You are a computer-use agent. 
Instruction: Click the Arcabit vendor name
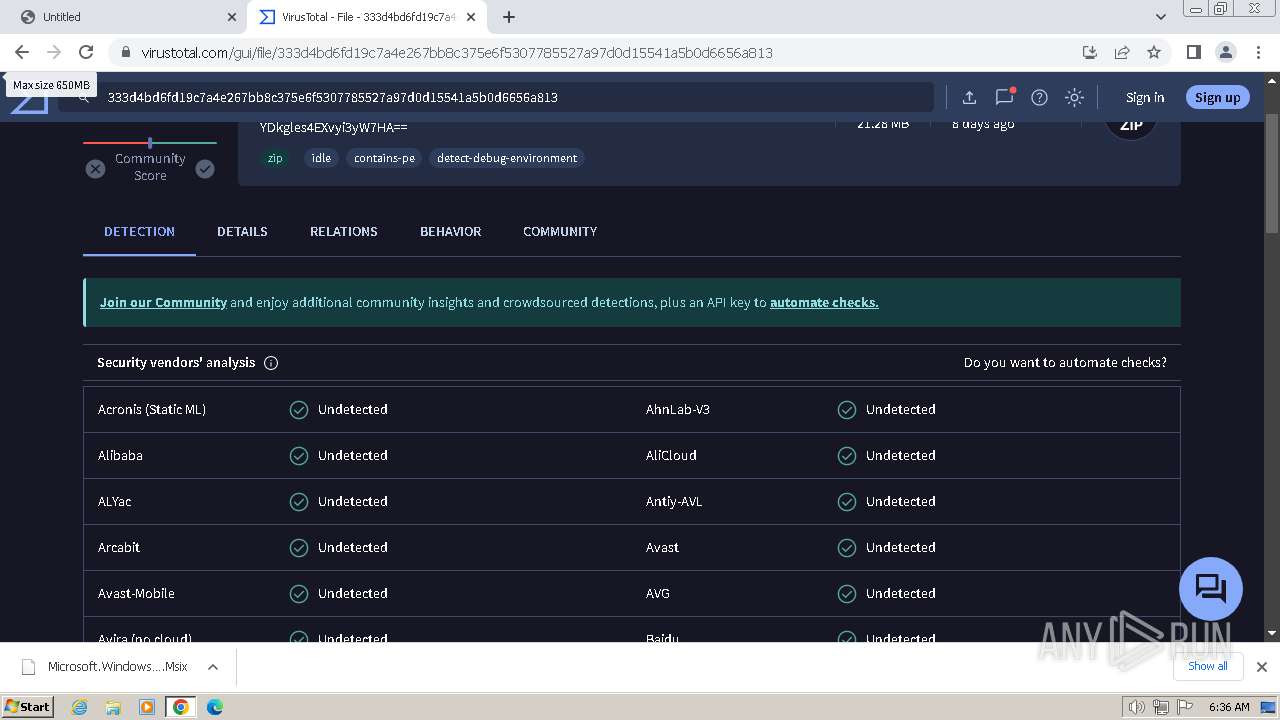click(x=119, y=547)
